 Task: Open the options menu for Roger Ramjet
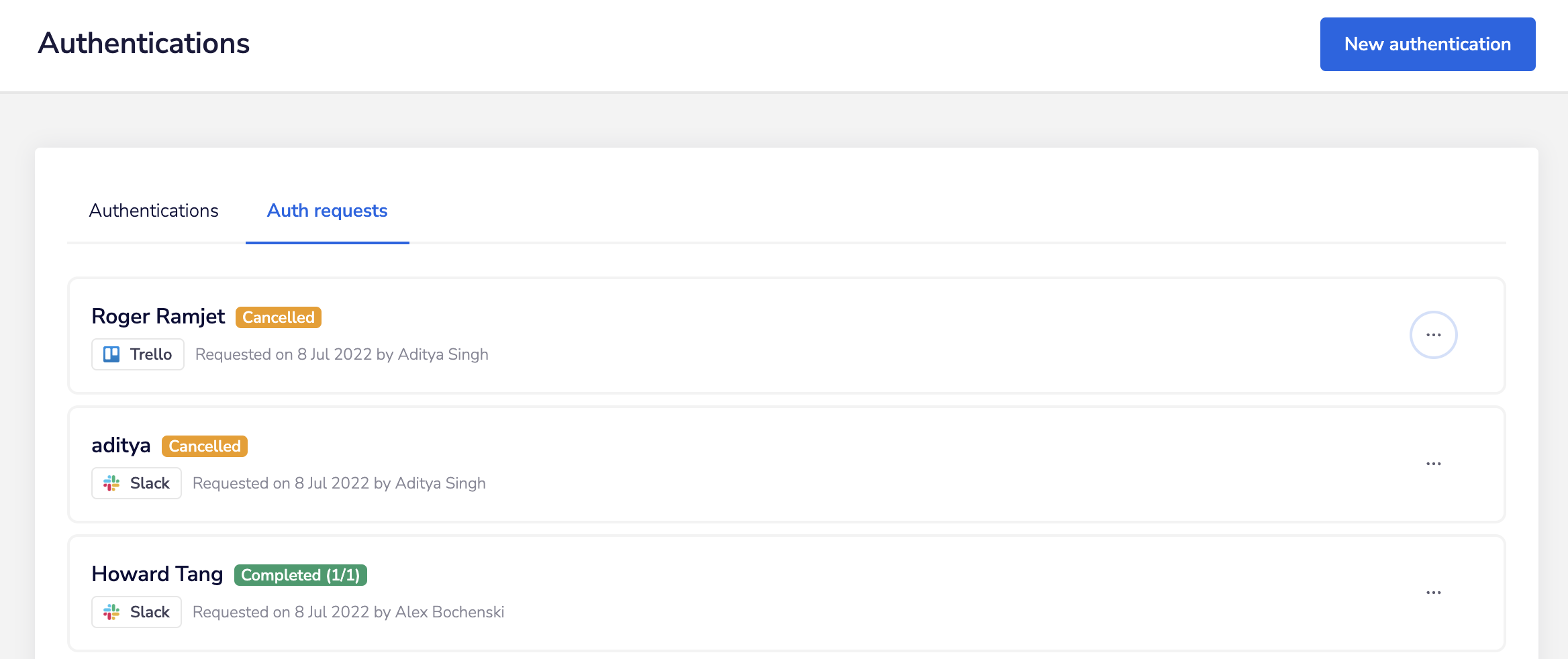coord(1433,335)
